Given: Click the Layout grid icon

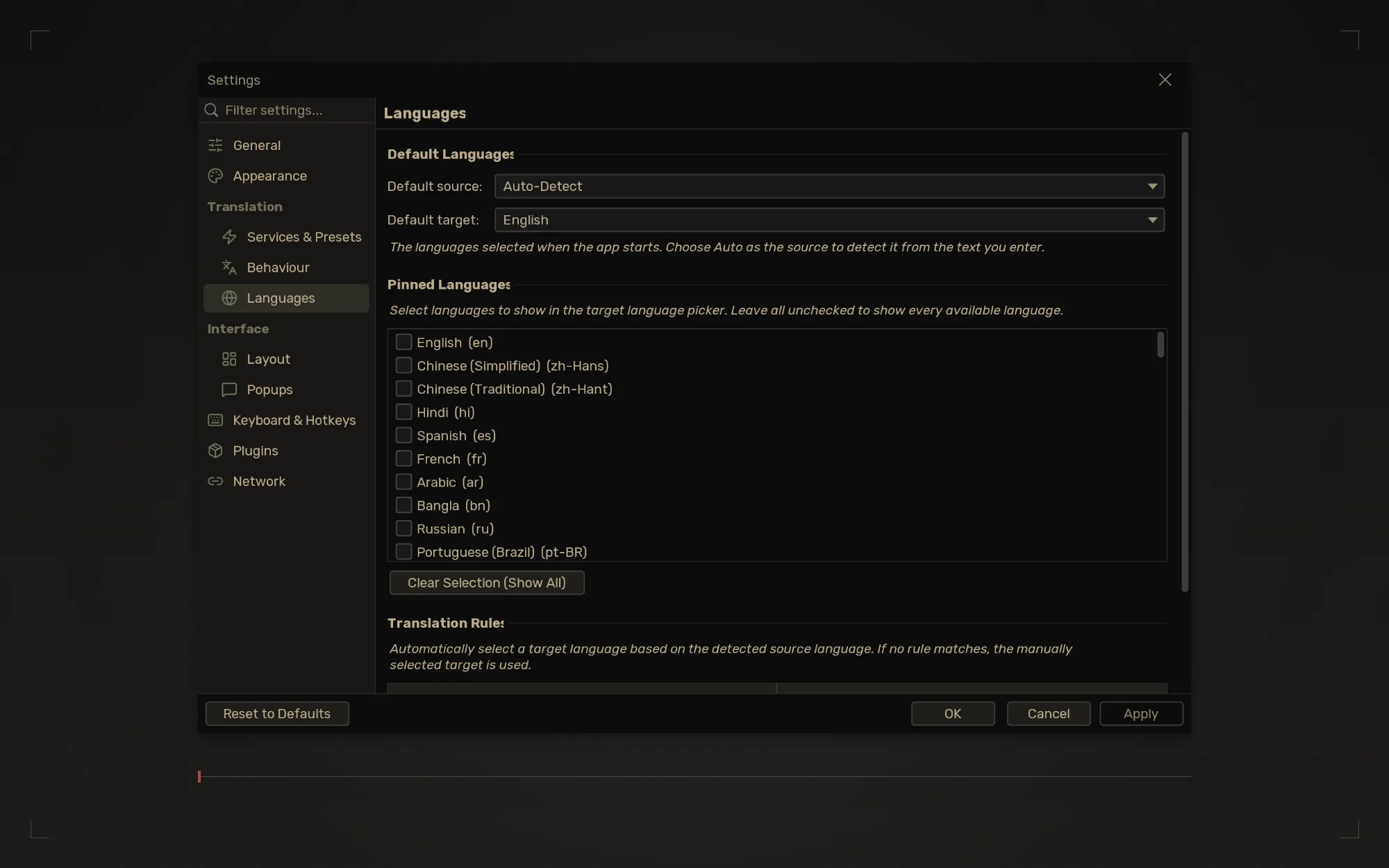Looking at the screenshot, I should tap(229, 359).
